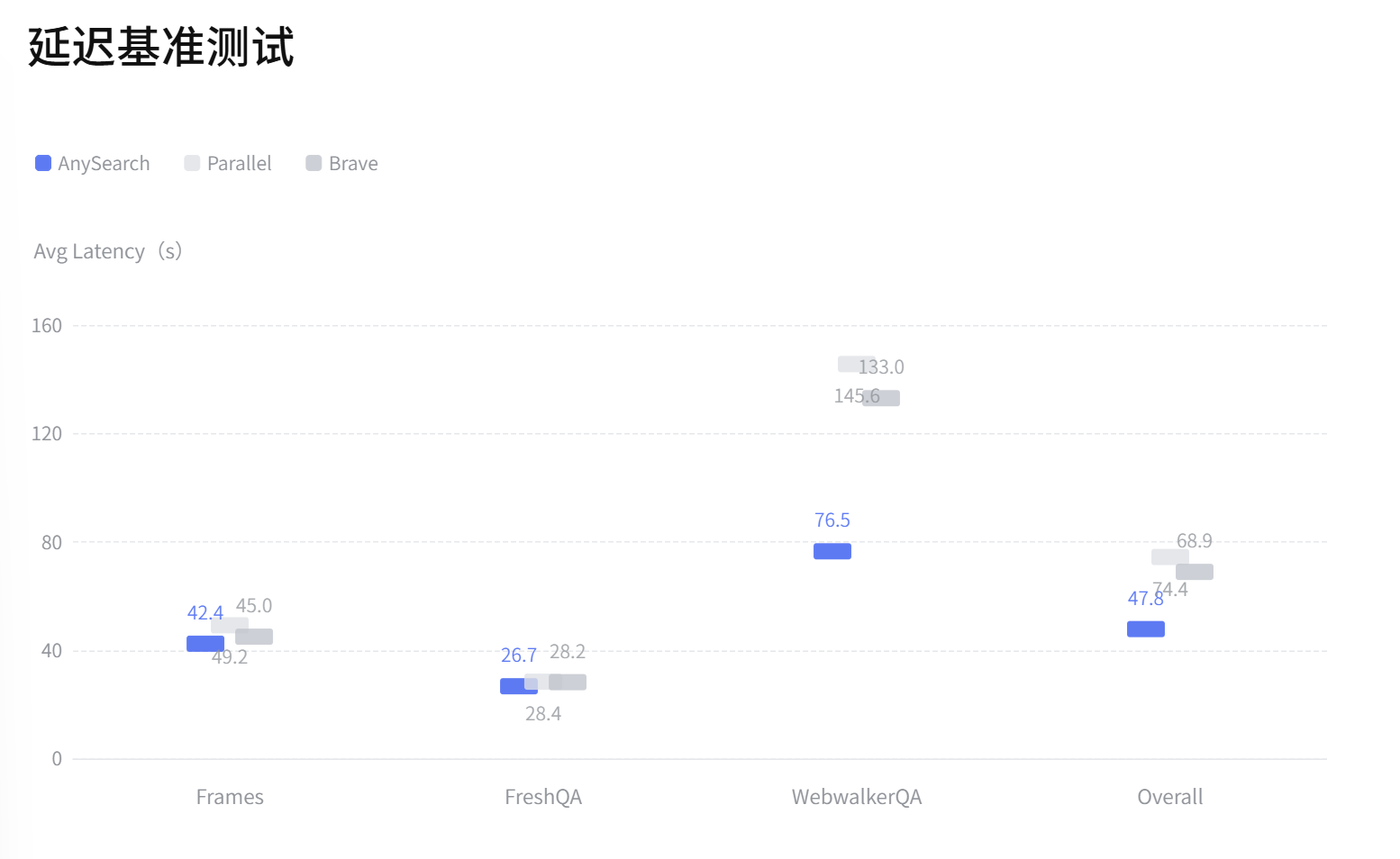Toggle the Brave legend series
The width and height of the screenshot is (1400, 859).
pos(342,163)
